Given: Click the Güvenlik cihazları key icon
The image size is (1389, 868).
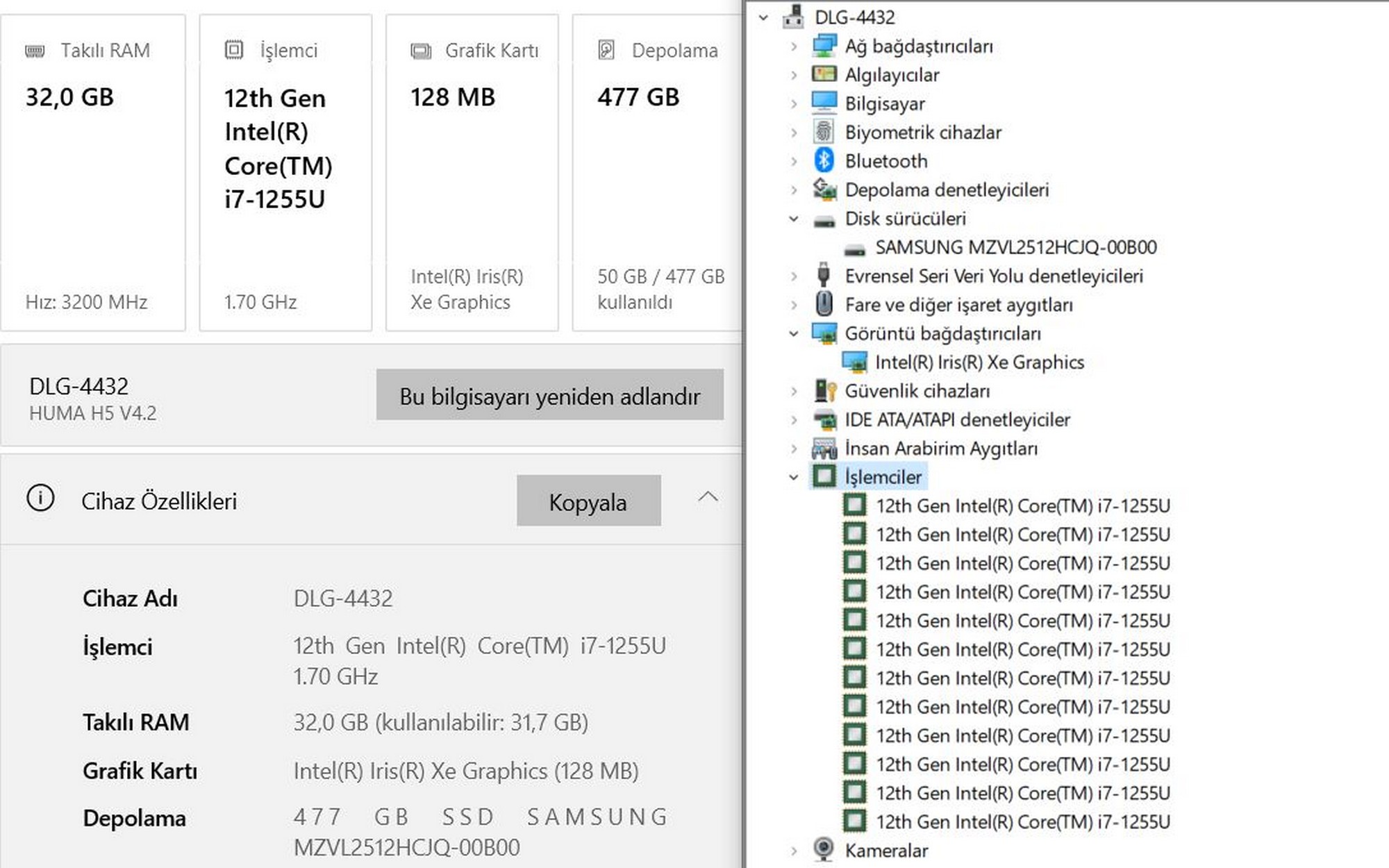Looking at the screenshot, I should [824, 391].
